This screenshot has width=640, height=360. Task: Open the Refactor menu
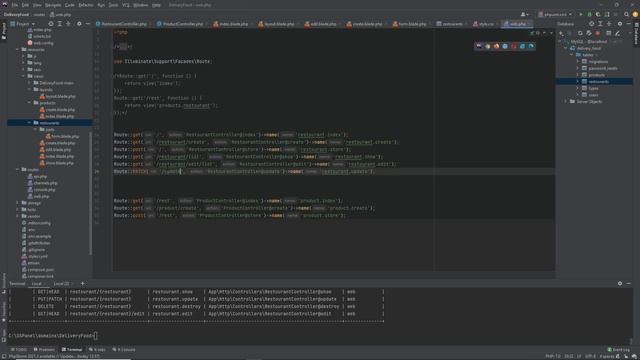86,5
